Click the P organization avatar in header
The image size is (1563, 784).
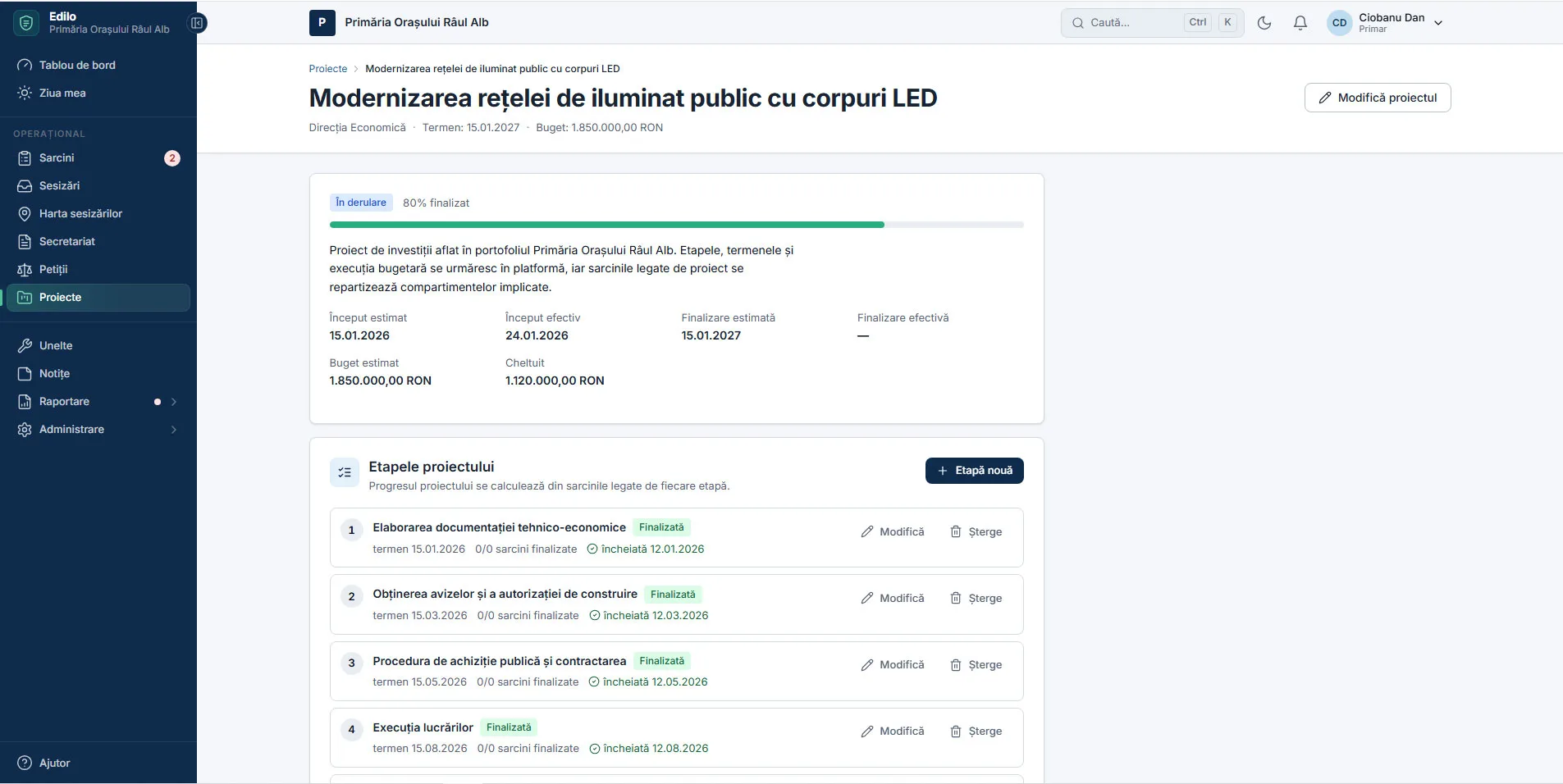pos(322,23)
